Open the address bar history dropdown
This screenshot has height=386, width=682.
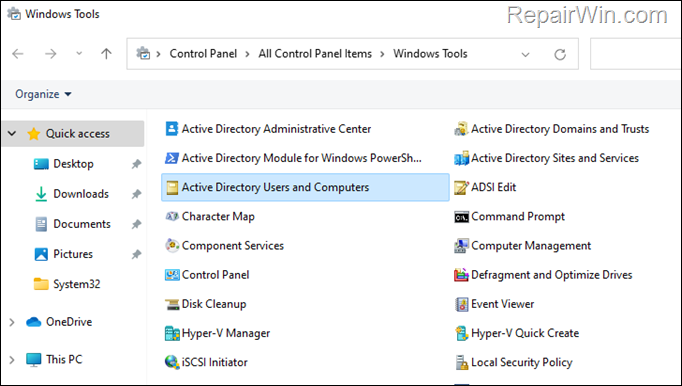[x=525, y=55]
